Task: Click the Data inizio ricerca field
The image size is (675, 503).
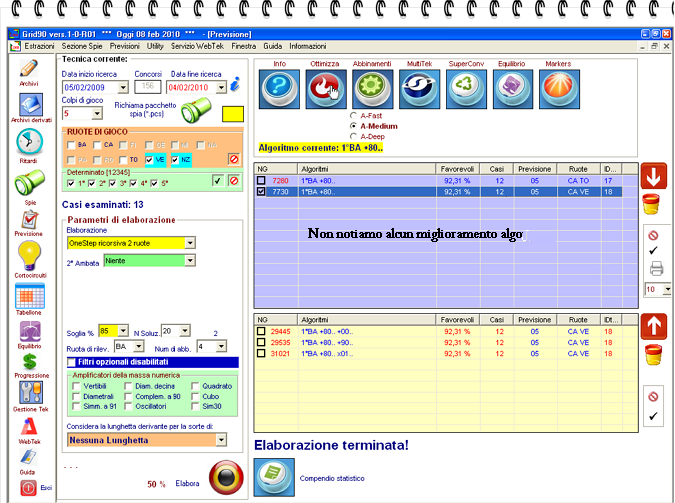Action: (x=90, y=87)
